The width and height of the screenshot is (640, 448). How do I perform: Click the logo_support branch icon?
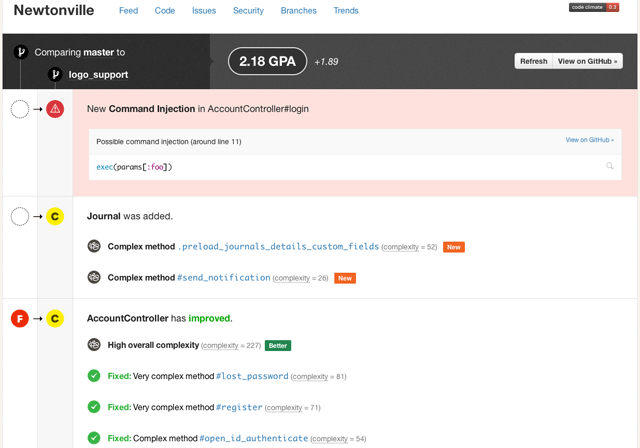pos(55,74)
